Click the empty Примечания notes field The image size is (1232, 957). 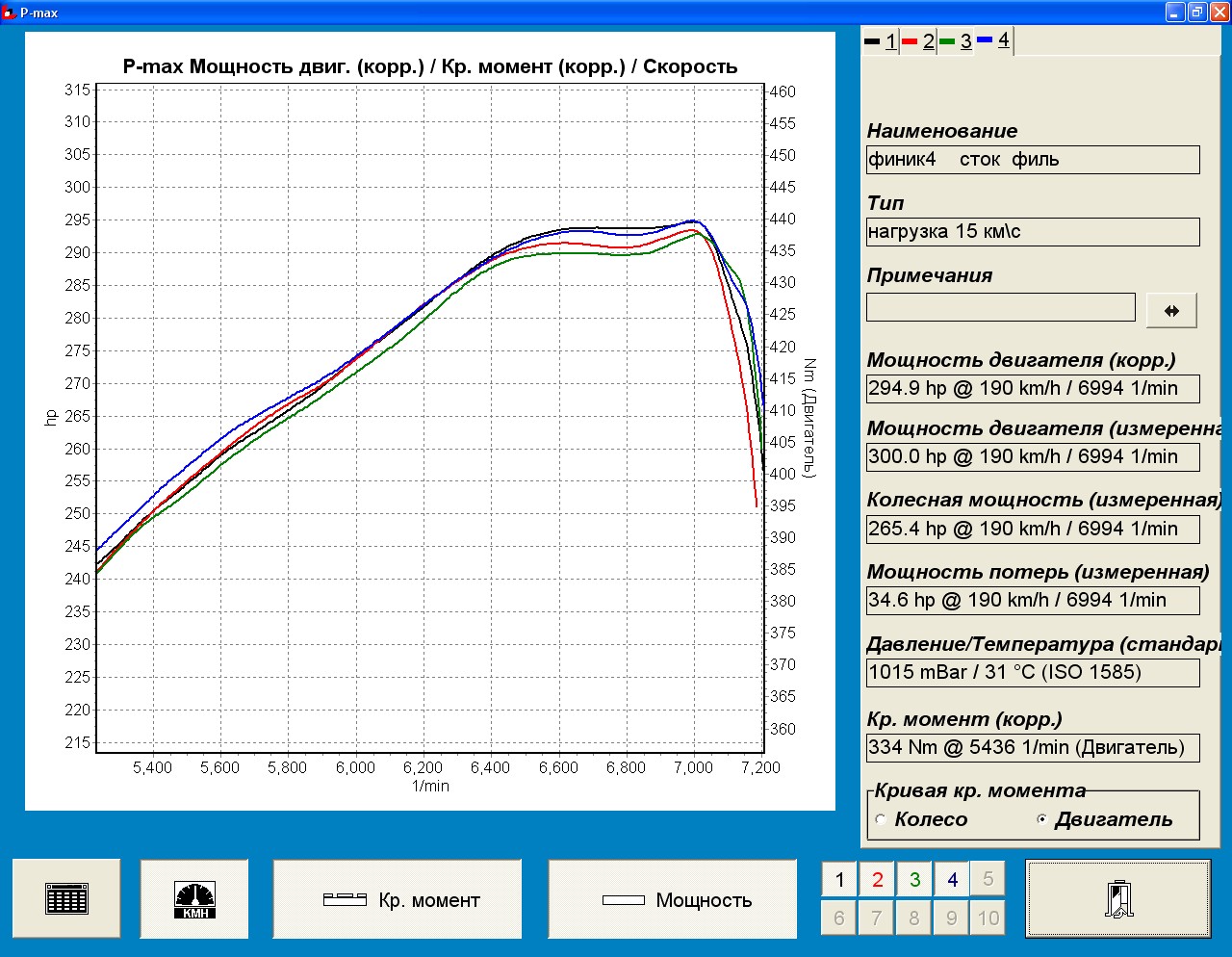click(1001, 307)
